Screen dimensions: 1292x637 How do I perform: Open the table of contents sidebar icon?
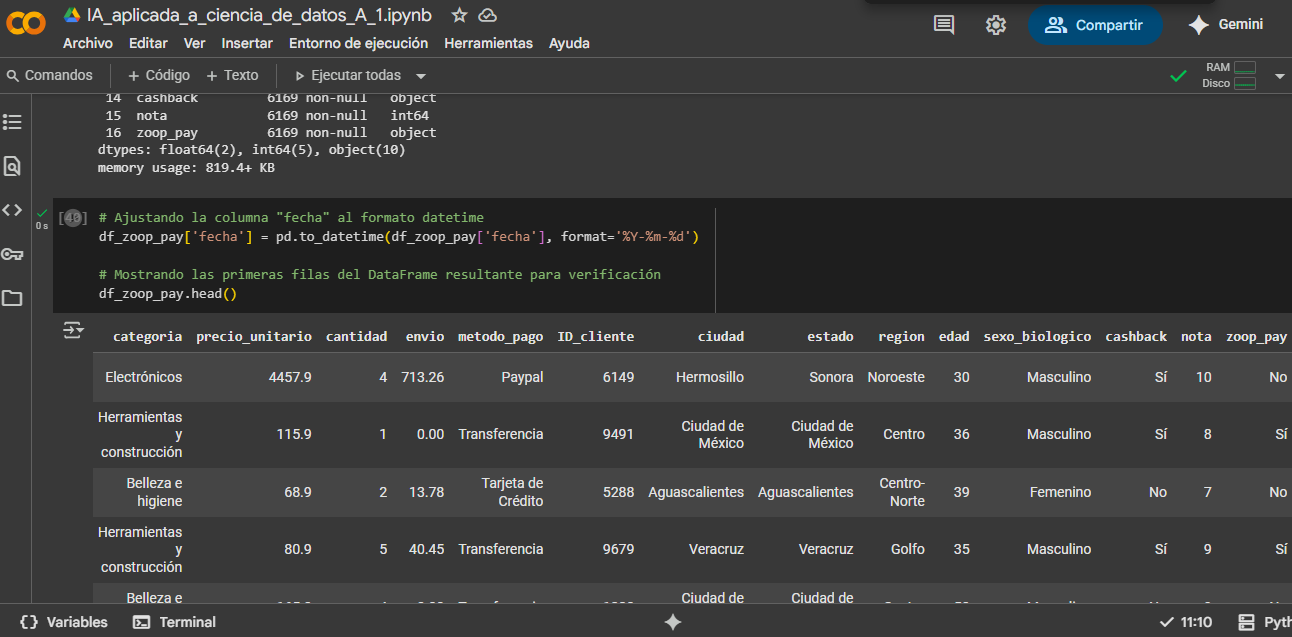[12, 122]
